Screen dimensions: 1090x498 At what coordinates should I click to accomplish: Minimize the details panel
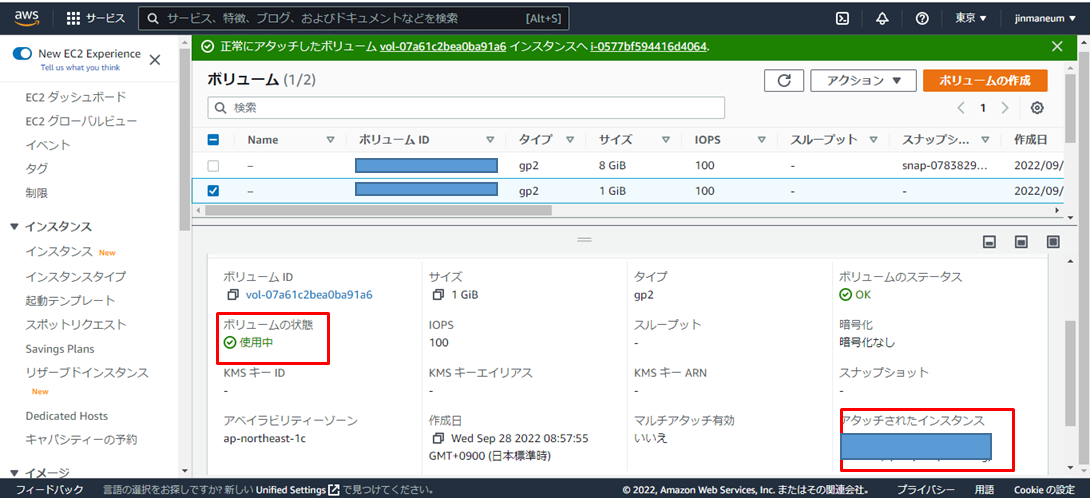(989, 241)
